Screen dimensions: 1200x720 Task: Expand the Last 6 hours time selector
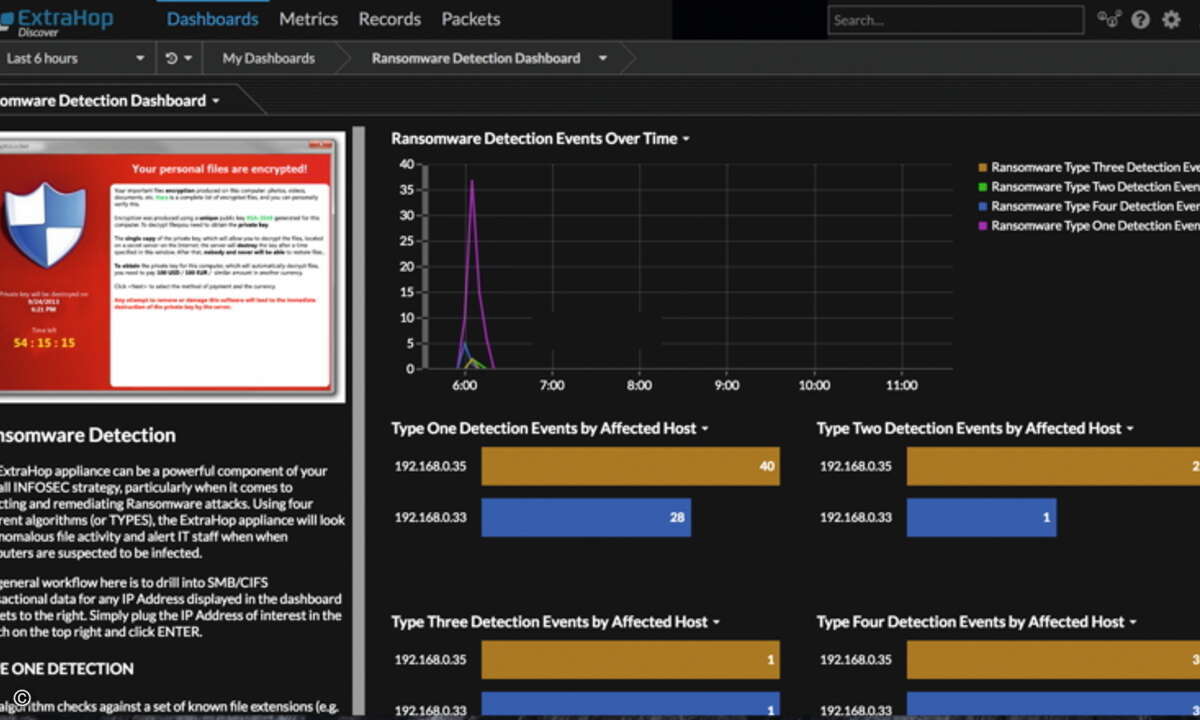[x=76, y=58]
